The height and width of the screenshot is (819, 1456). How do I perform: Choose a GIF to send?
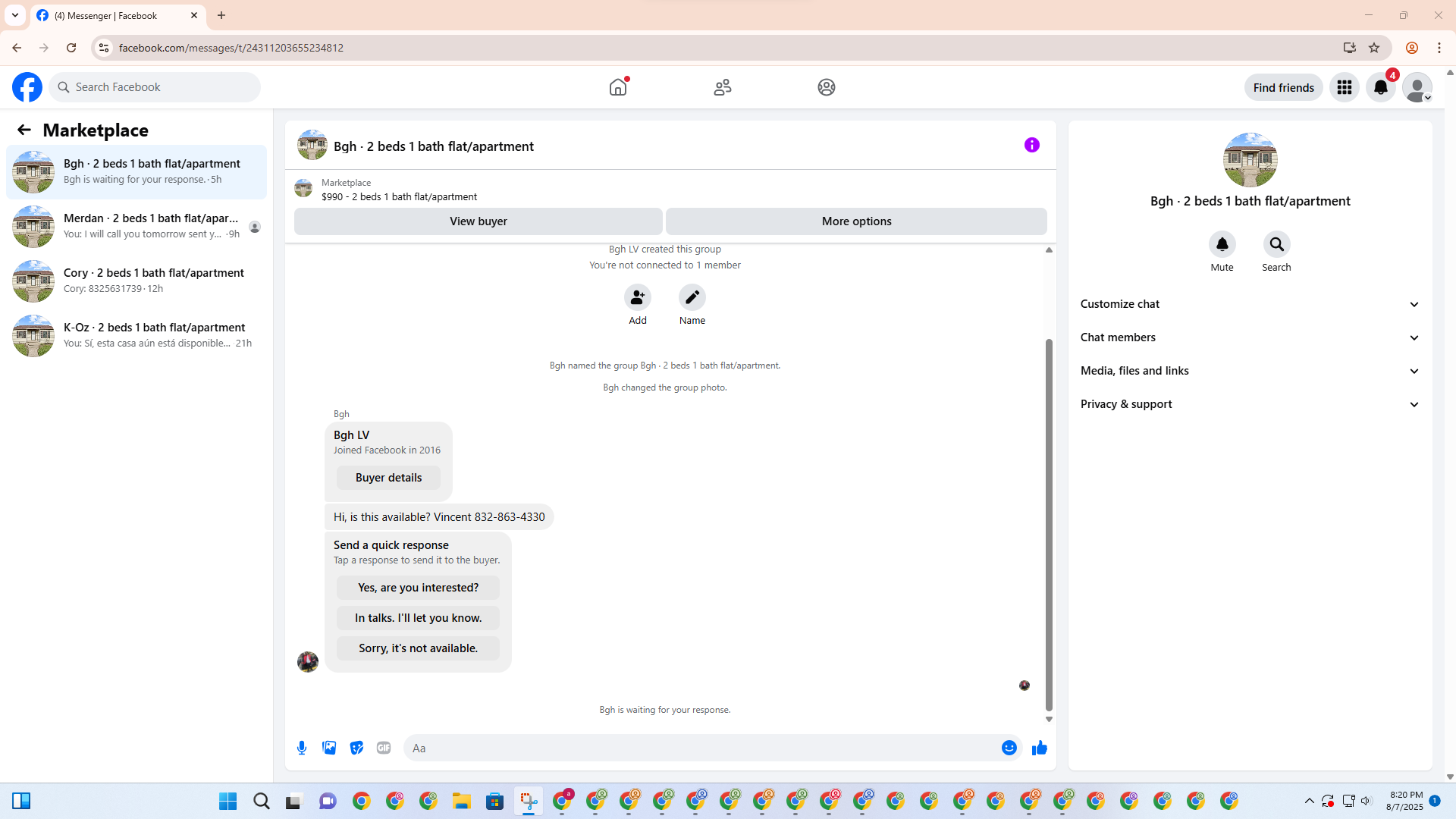pyautogui.click(x=384, y=748)
